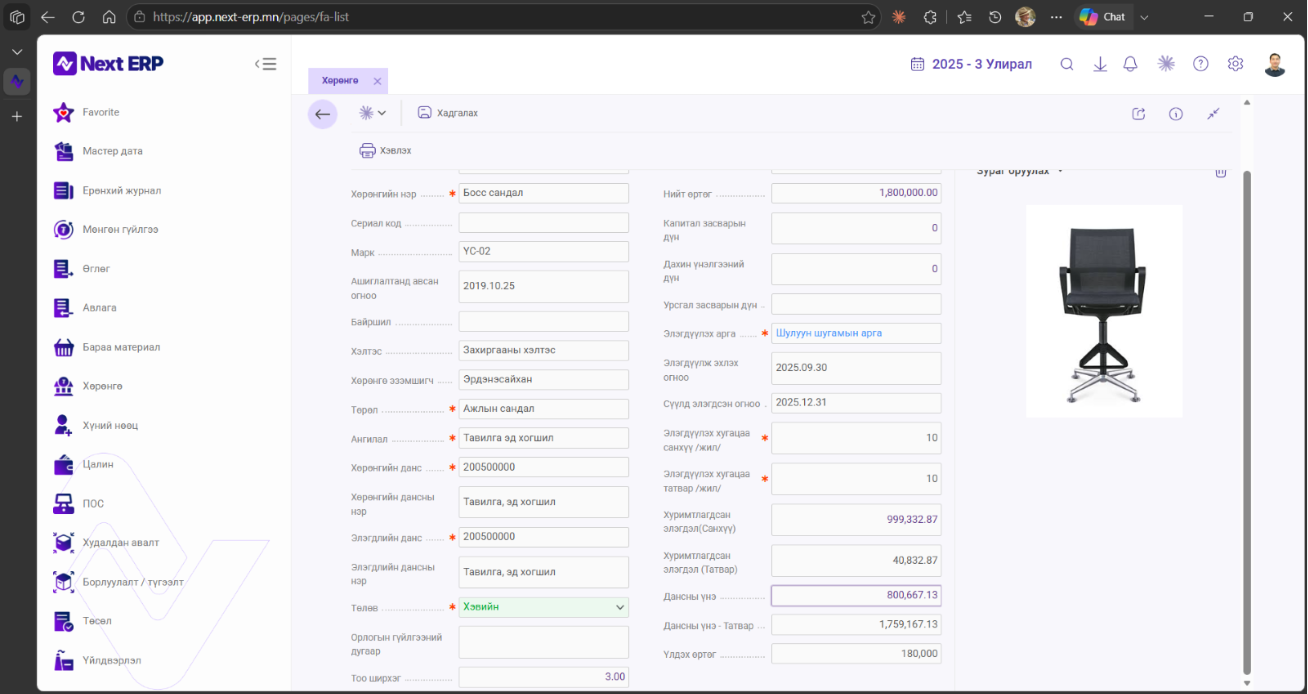Click the office chair image thumbnail
The width and height of the screenshot is (1308, 694).
click(x=1104, y=311)
